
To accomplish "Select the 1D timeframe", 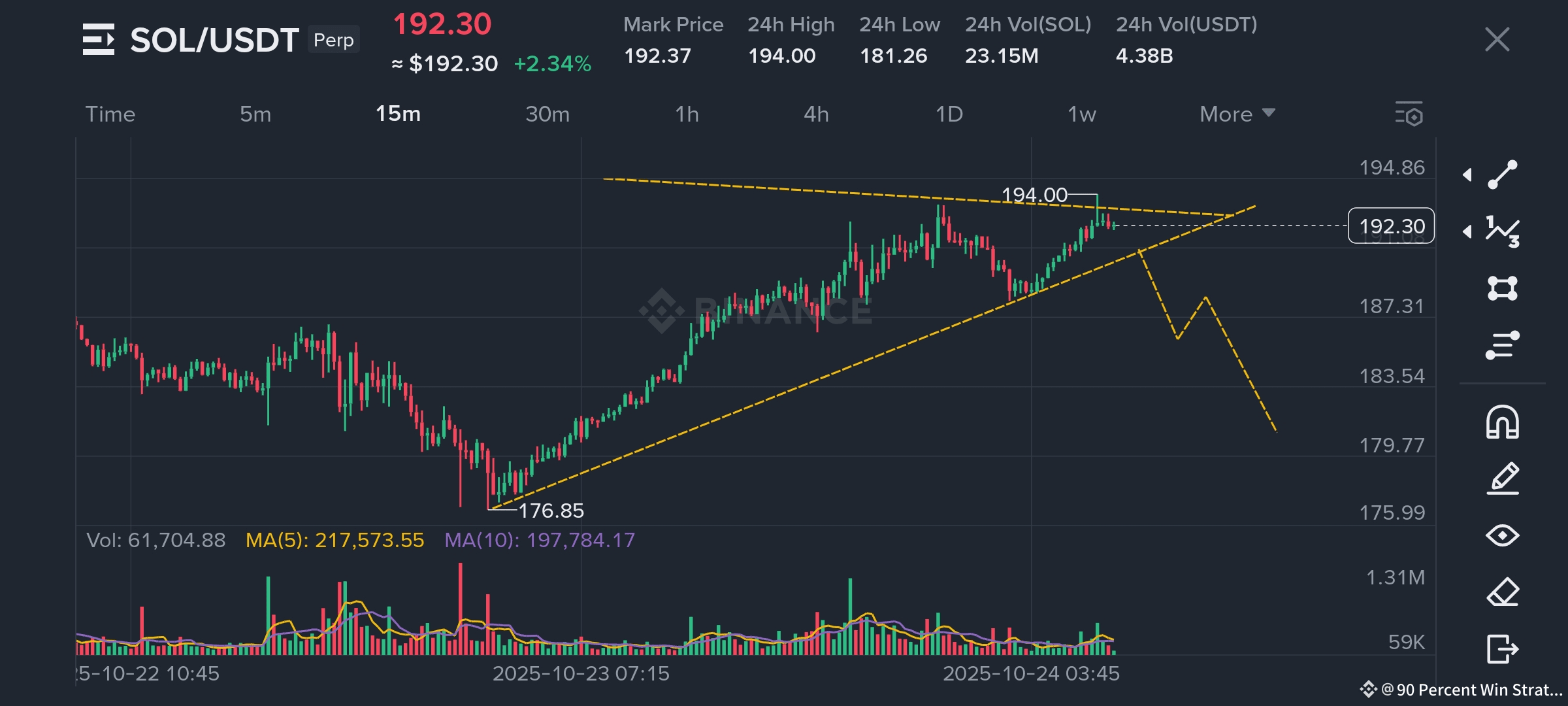I will tap(949, 114).
